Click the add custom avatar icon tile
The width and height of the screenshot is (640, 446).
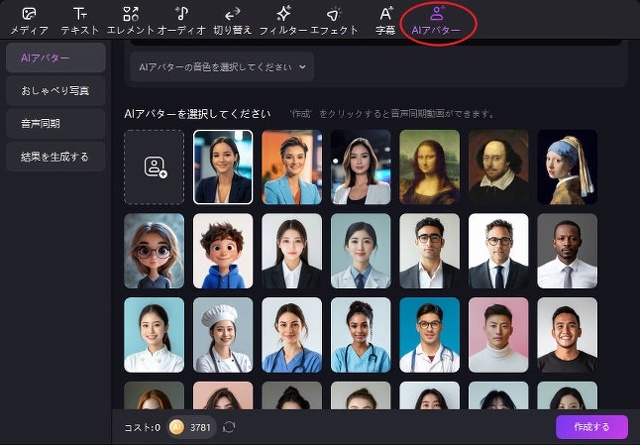(x=154, y=167)
